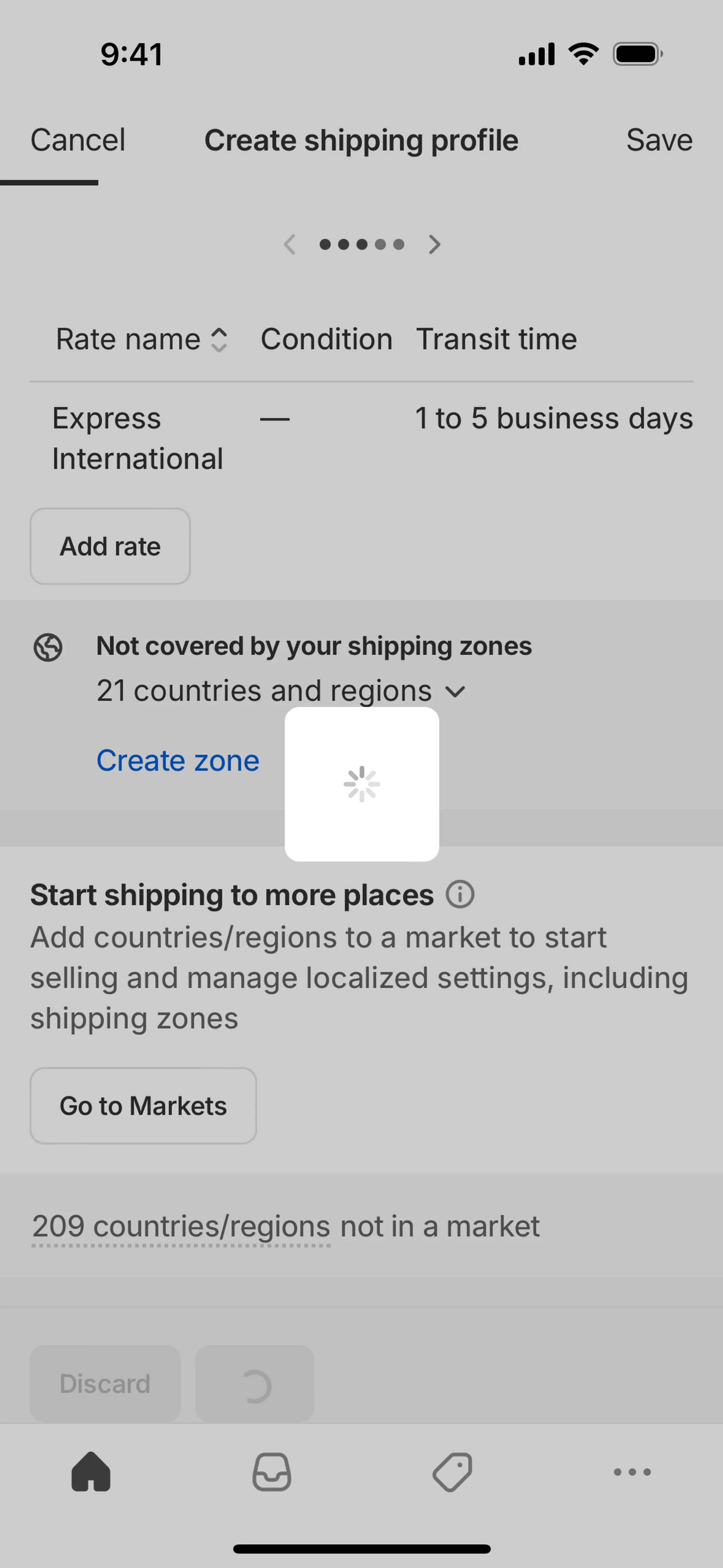
Task: Click the Transit time column header
Action: tap(496, 339)
